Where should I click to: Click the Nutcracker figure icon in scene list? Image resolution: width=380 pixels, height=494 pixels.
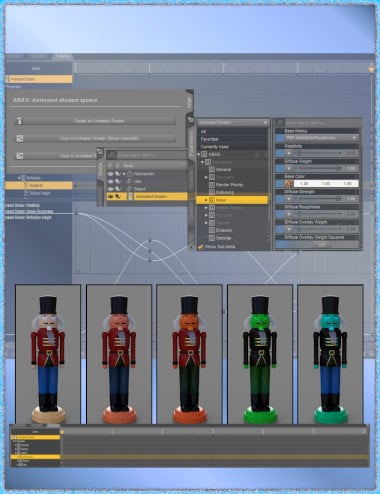129,174
